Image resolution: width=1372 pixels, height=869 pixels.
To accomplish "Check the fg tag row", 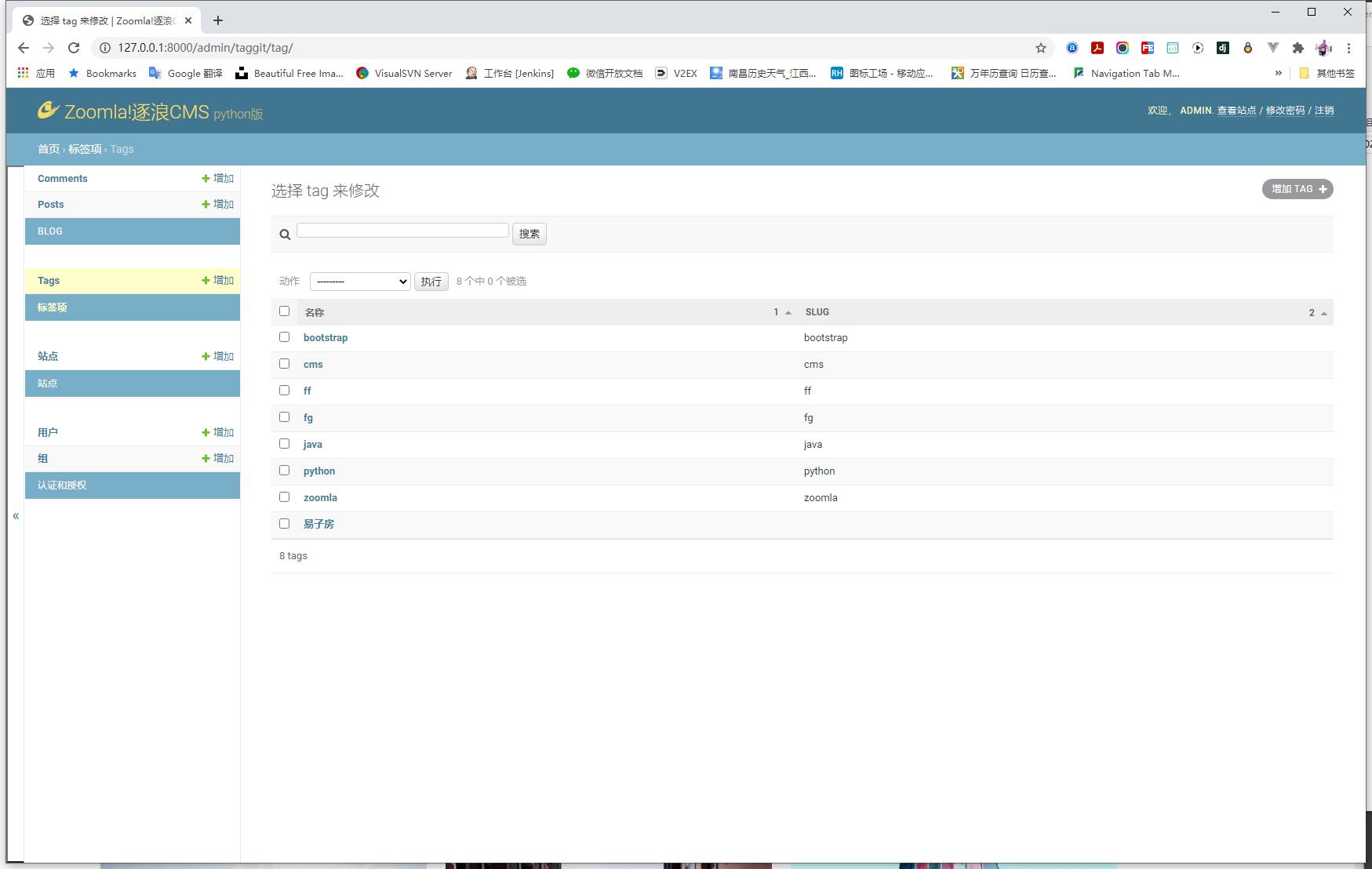I will coord(284,417).
